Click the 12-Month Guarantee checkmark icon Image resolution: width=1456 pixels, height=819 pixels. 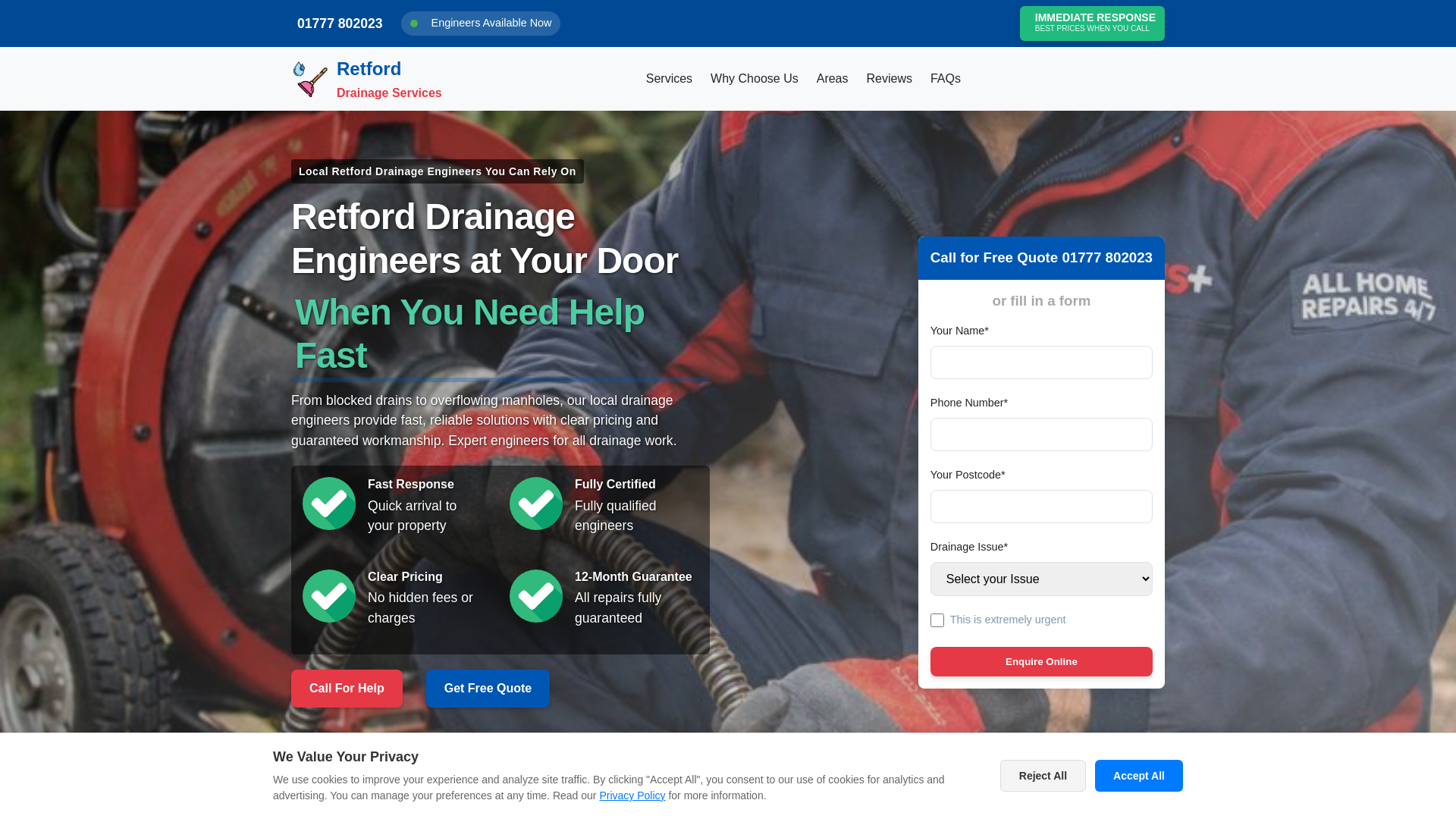(536, 596)
